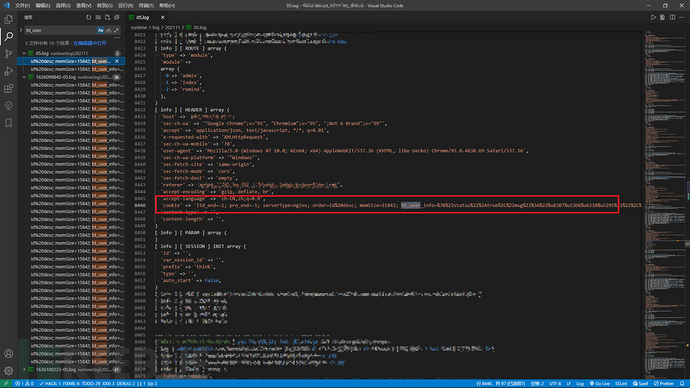Clear the search results
This screenshot has height=388, width=690.
98,17
